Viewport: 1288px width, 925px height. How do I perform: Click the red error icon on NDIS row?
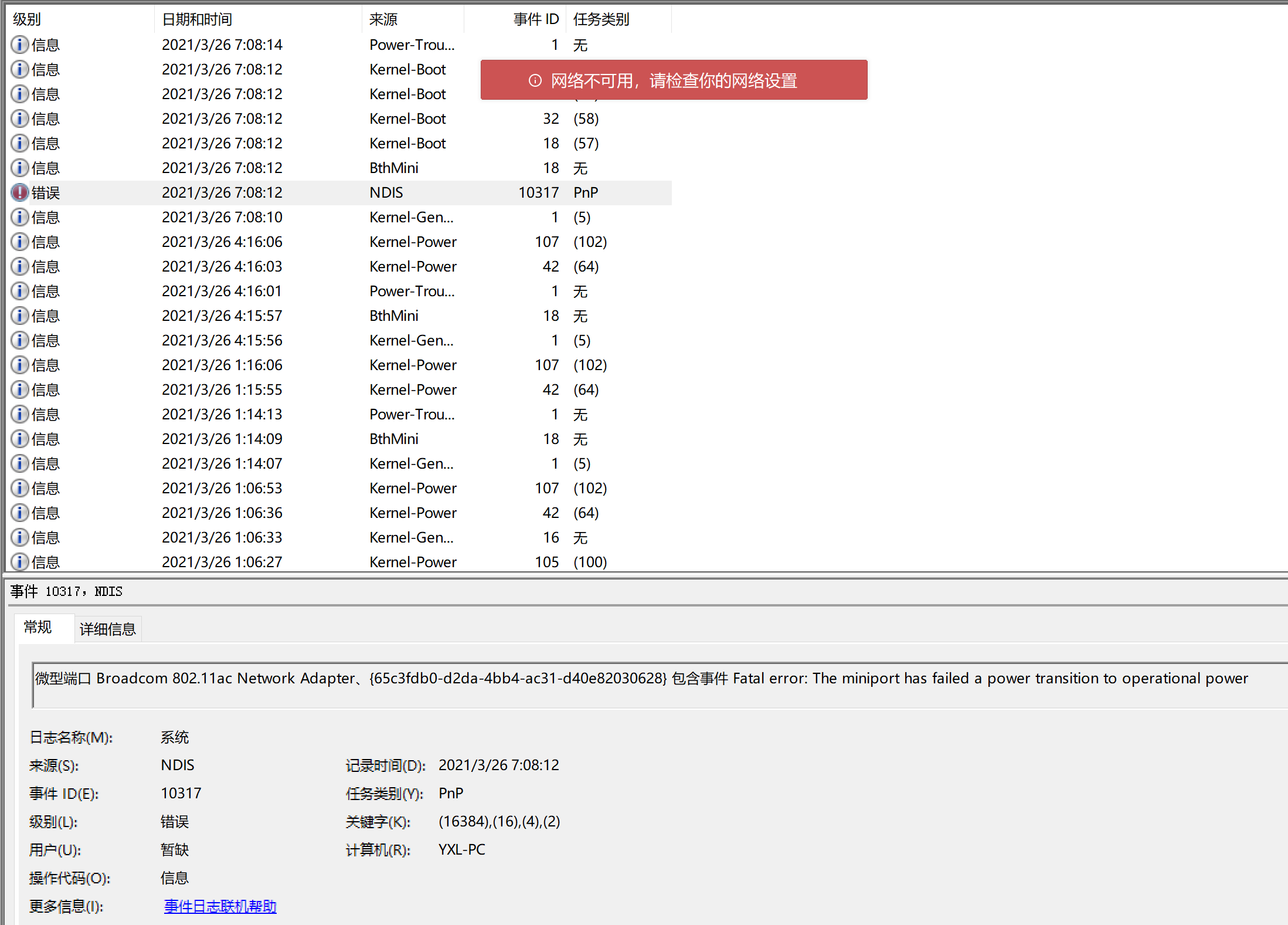(20, 192)
